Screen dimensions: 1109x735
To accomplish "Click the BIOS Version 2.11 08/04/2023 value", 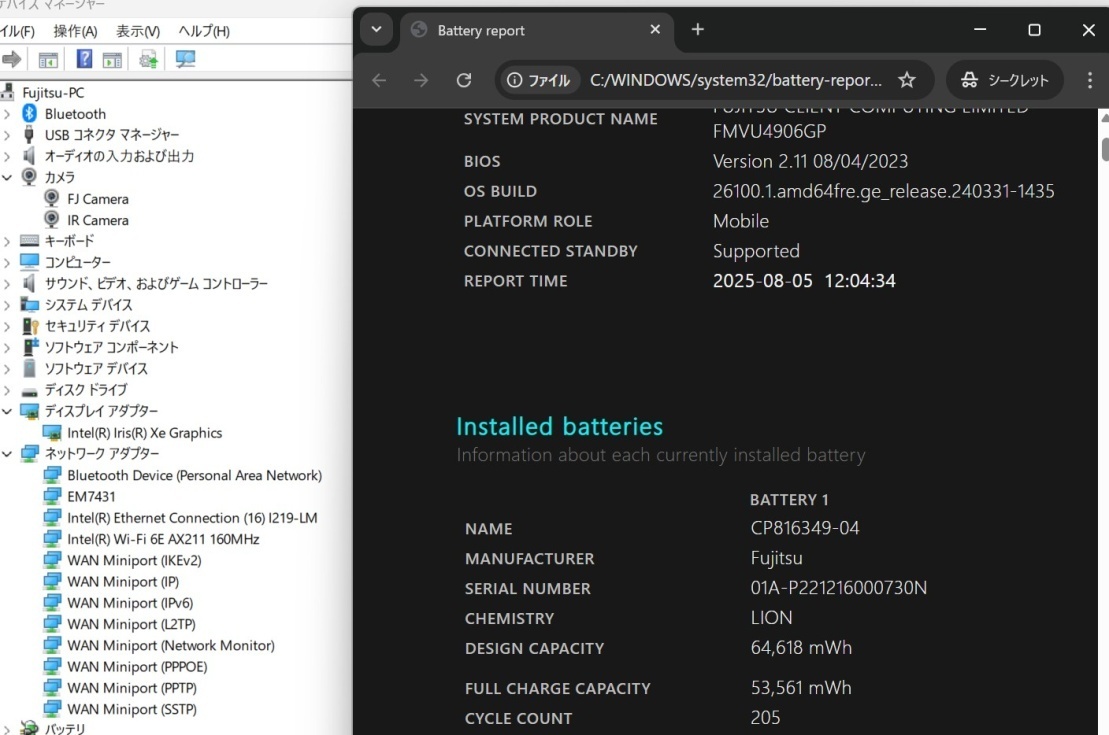I will click(x=811, y=161).
